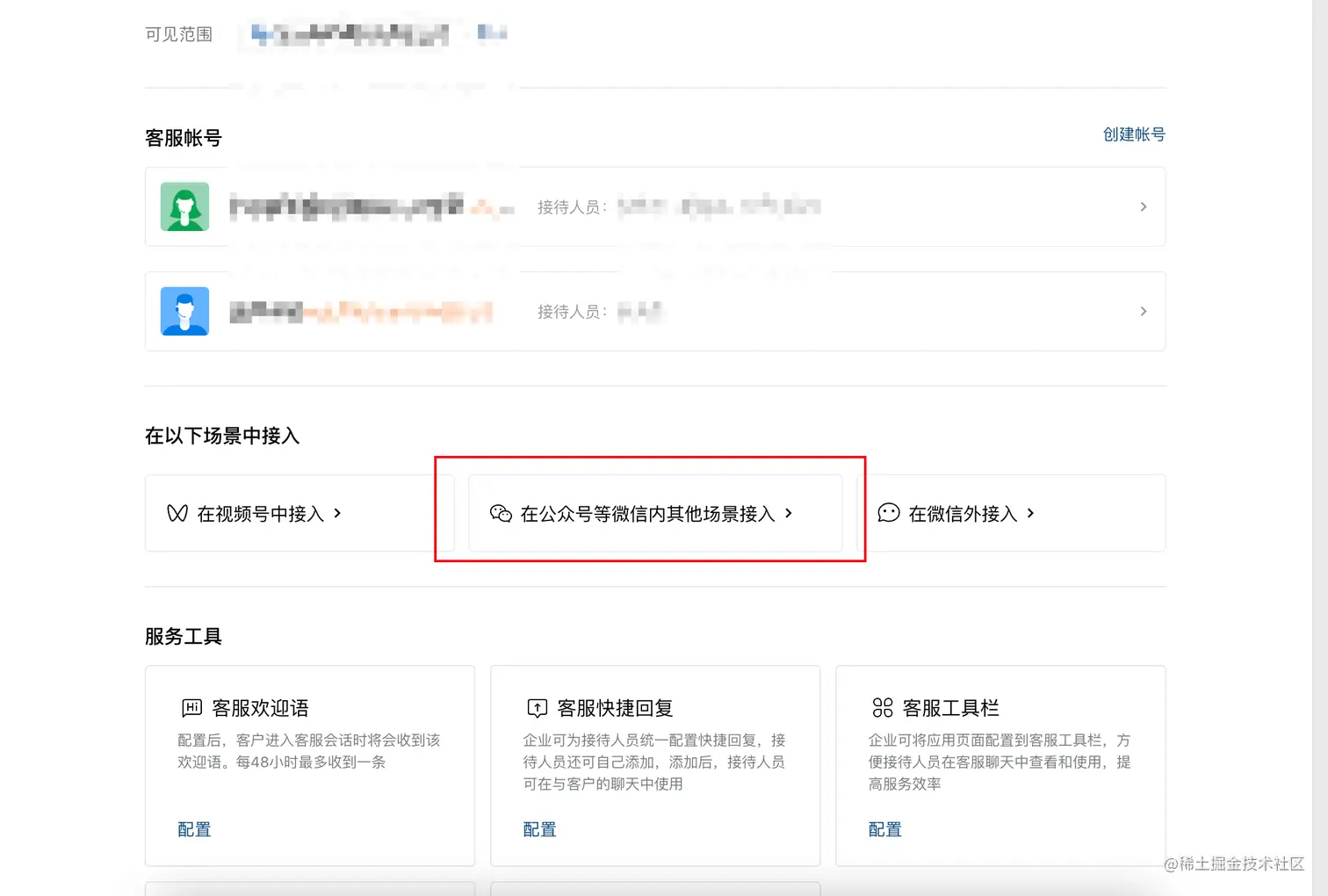Click 接待人员 label in second account row
Image resolution: width=1328 pixels, height=896 pixels.
coord(572,312)
